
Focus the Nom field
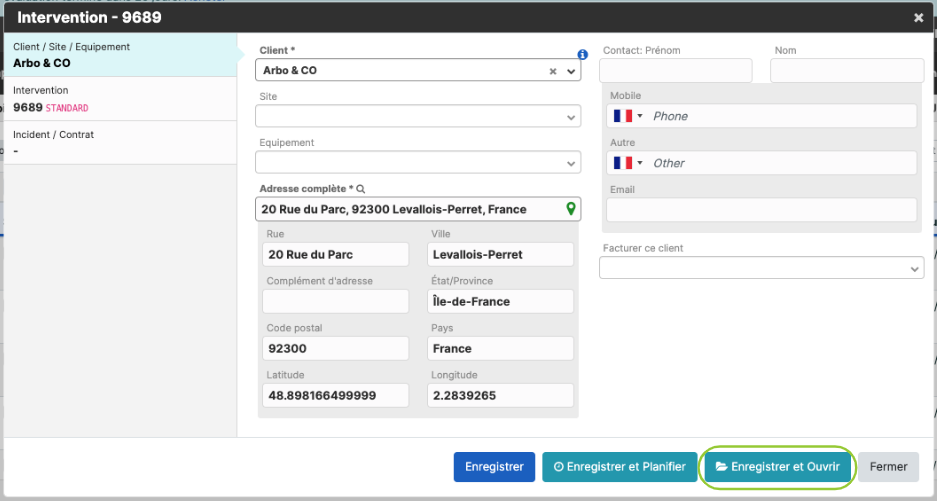847,71
